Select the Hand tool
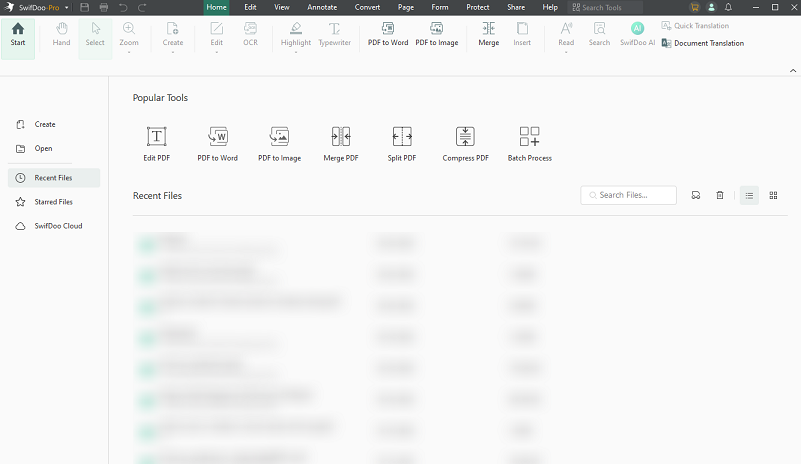 click(x=61, y=34)
